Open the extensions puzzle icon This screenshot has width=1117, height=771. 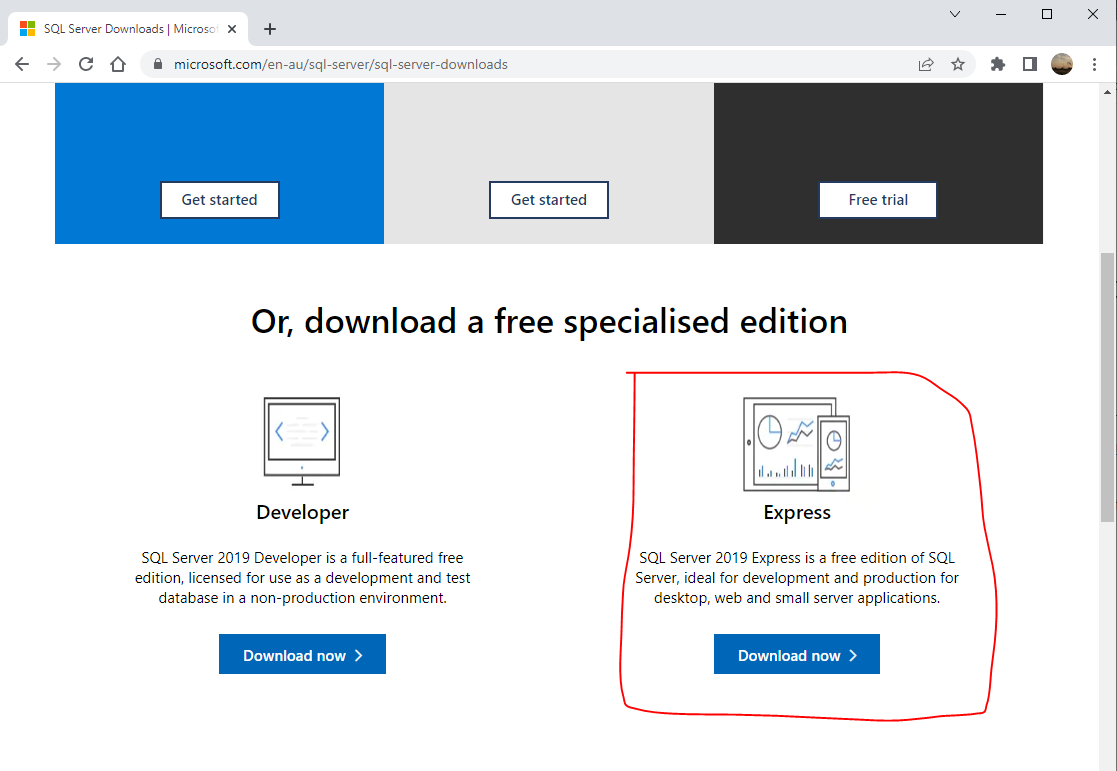click(x=998, y=64)
